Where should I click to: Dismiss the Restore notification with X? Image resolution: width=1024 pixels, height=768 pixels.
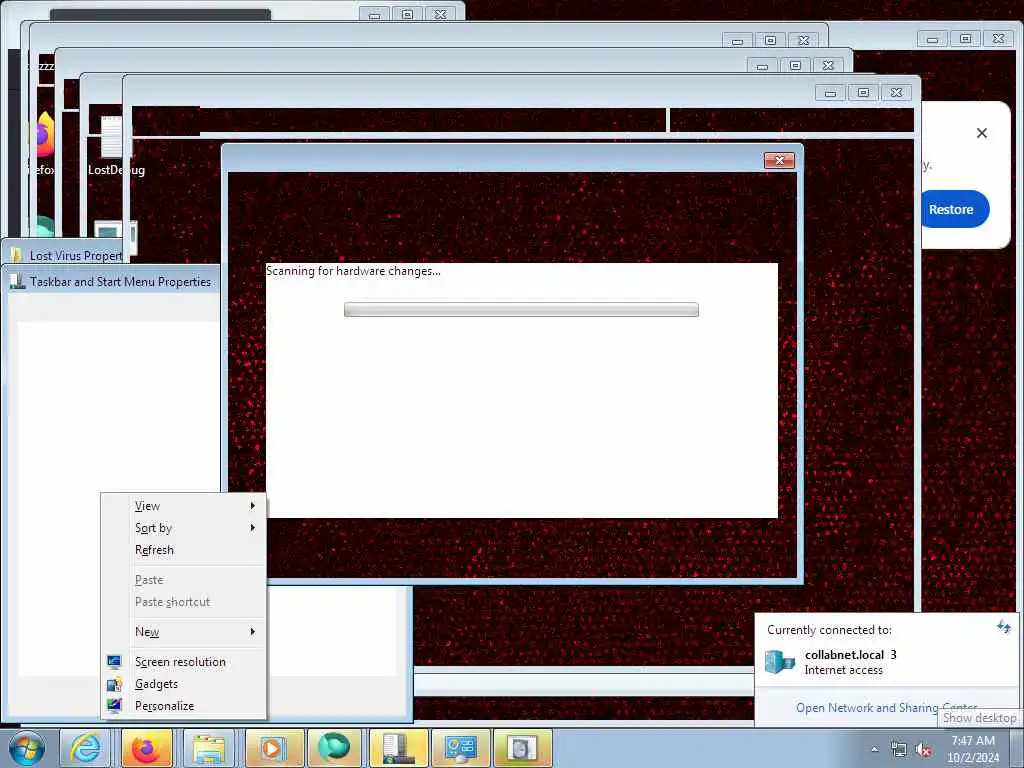pyautogui.click(x=982, y=133)
